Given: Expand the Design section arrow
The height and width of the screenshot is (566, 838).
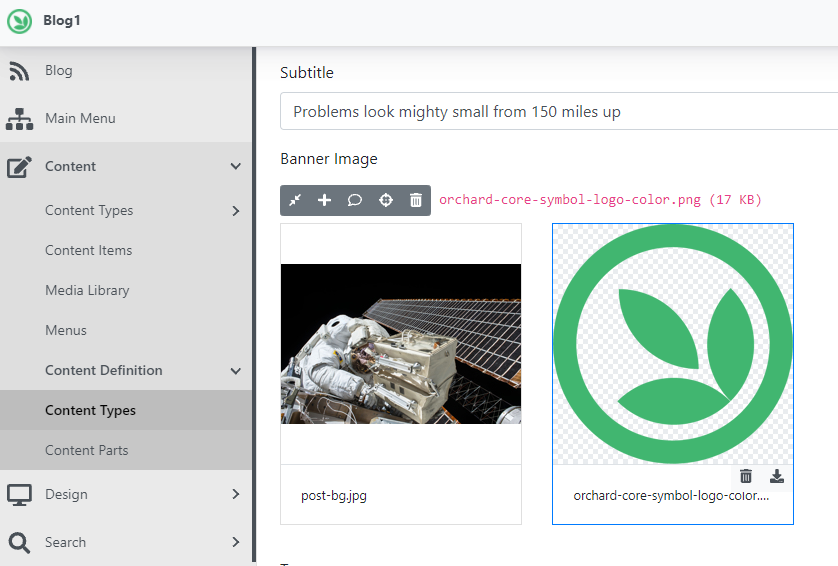Looking at the screenshot, I should (236, 494).
